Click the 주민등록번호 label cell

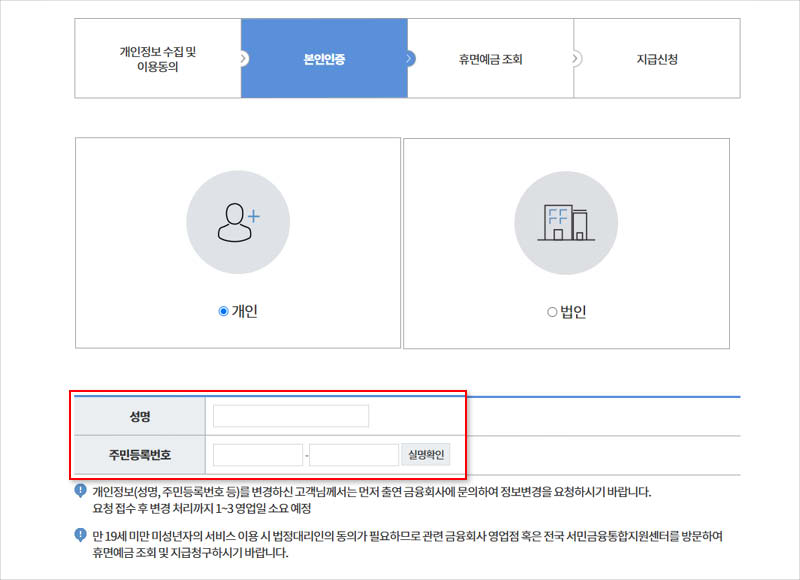tap(142, 453)
